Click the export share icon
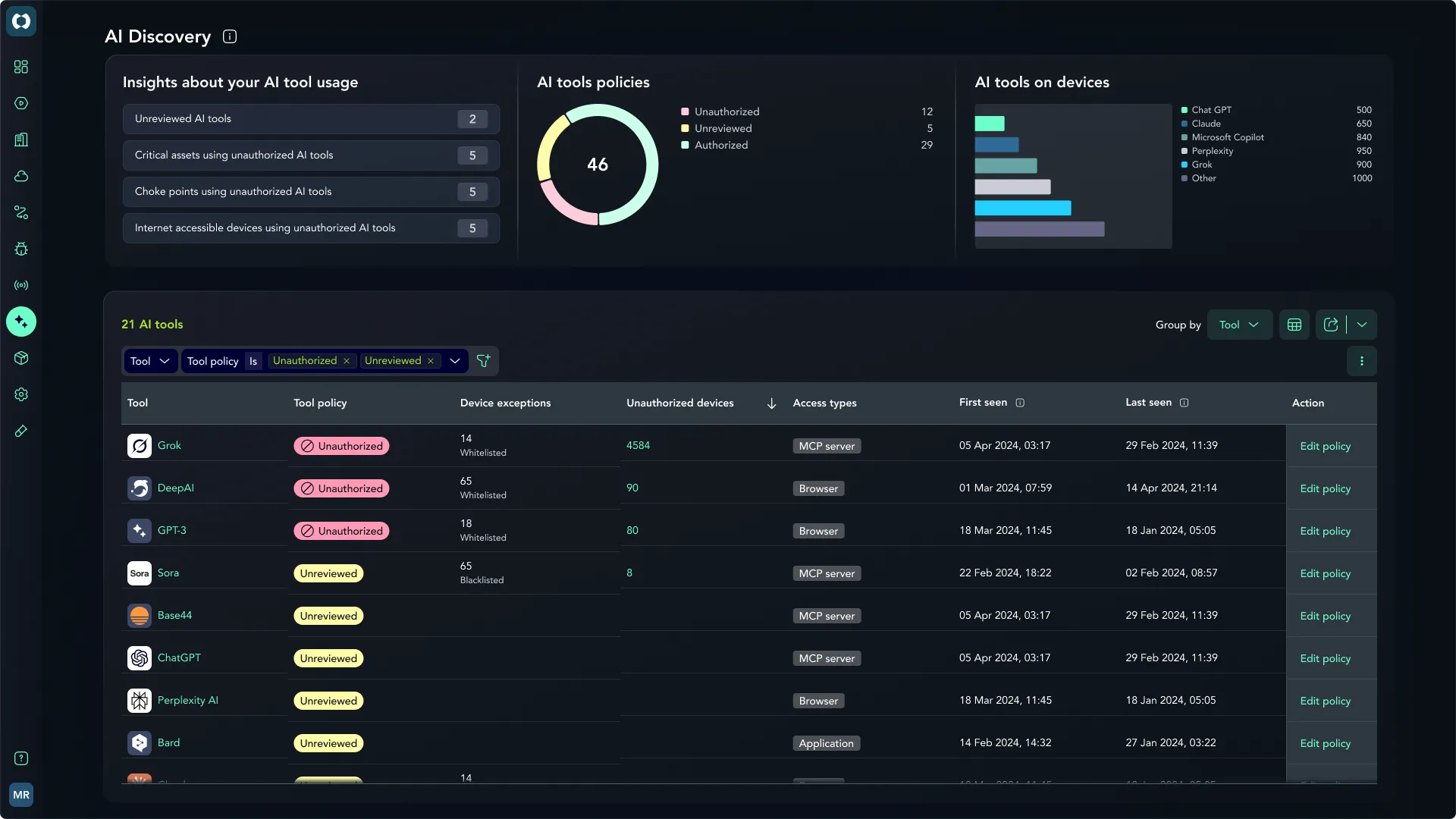Image resolution: width=1456 pixels, height=819 pixels. (1331, 325)
